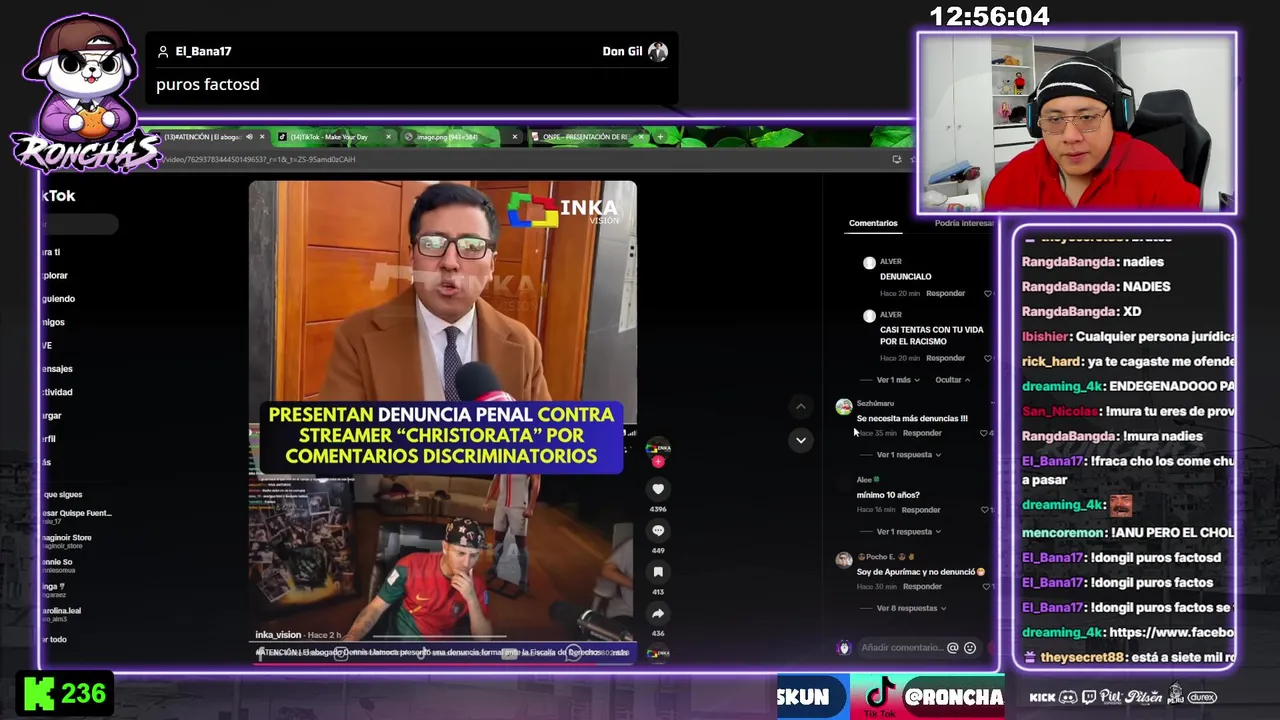Click TikTok logo in left sidebar
This screenshot has width=1280, height=720.
click(x=58, y=196)
